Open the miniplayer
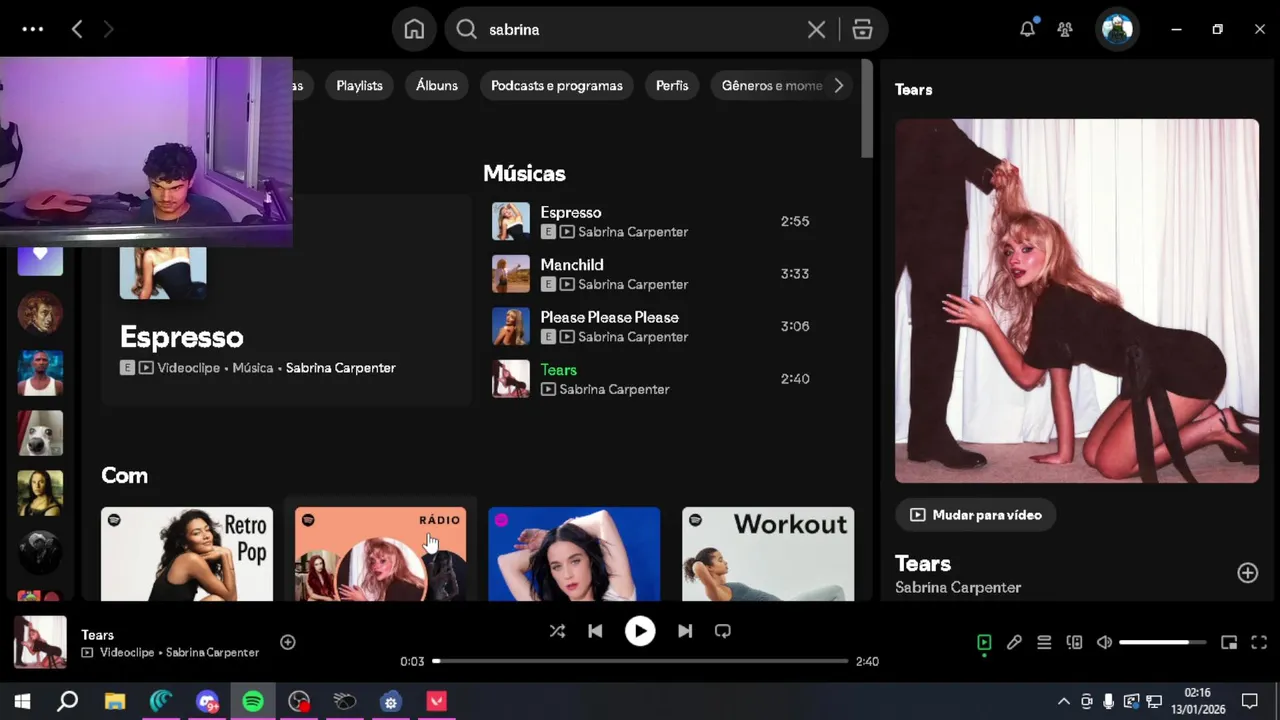The image size is (1280, 720). tap(1229, 642)
